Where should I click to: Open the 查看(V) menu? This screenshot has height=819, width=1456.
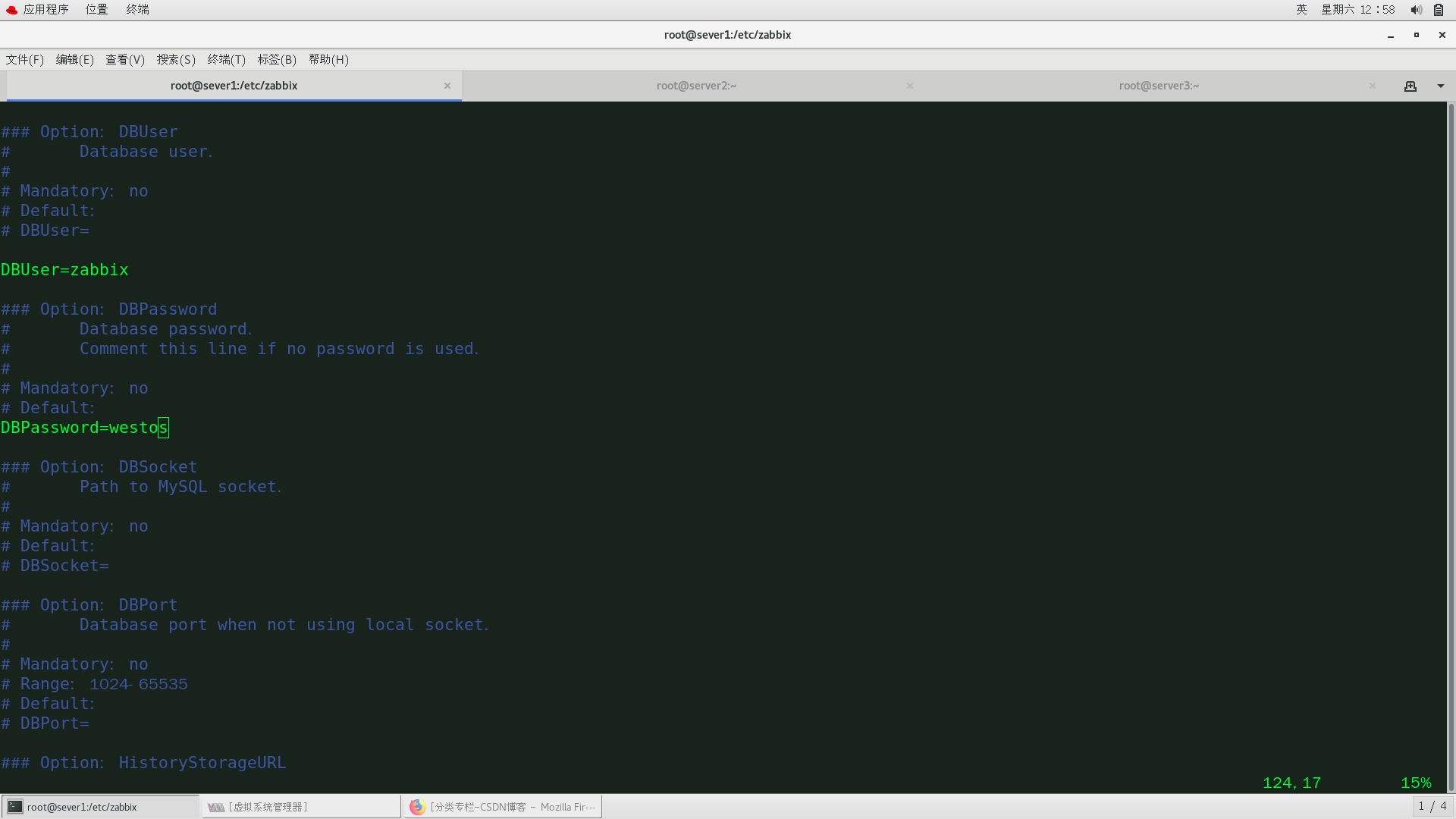125,59
